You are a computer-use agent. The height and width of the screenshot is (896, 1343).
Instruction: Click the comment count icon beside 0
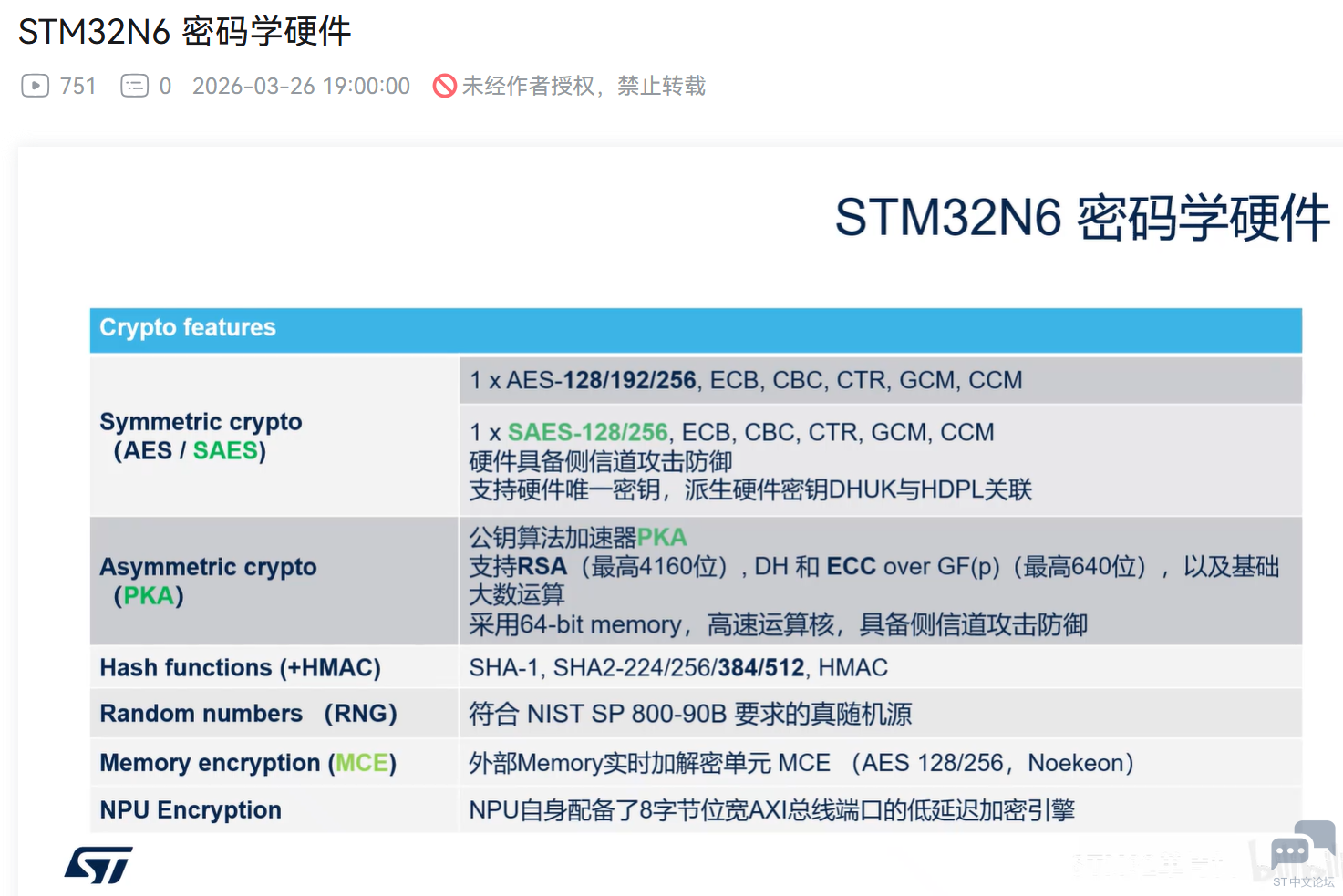click(x=134, y=86)
